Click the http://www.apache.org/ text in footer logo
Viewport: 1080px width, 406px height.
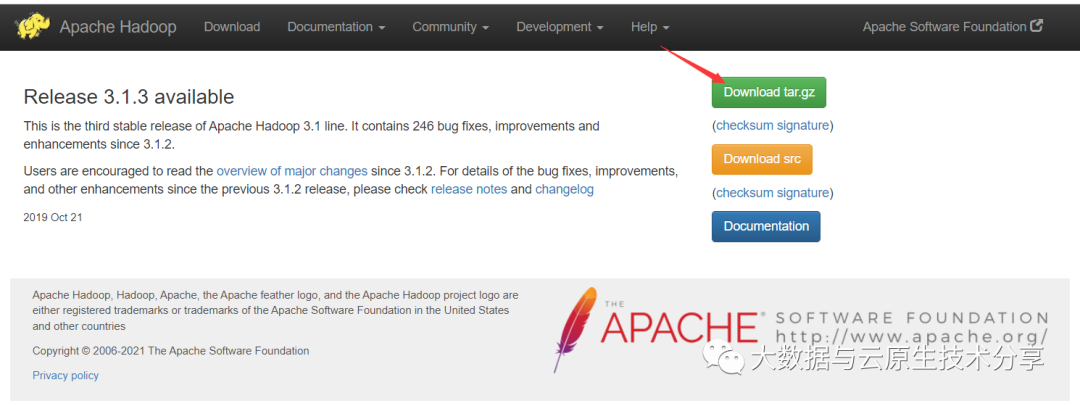pyautogui.click(x=912, y=336)
